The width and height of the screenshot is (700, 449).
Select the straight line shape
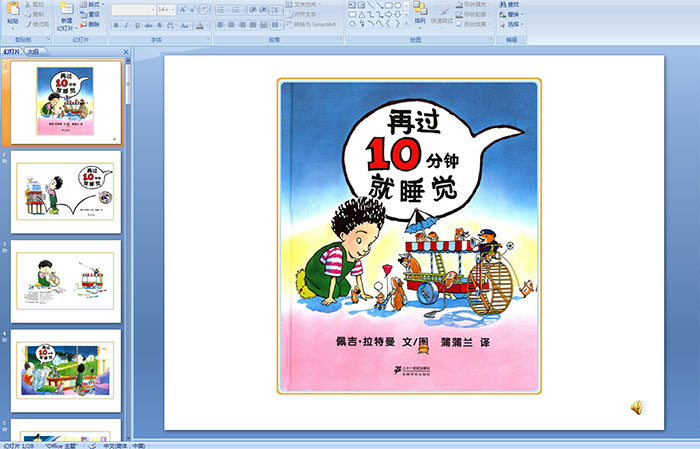click(x=371, y=5)
